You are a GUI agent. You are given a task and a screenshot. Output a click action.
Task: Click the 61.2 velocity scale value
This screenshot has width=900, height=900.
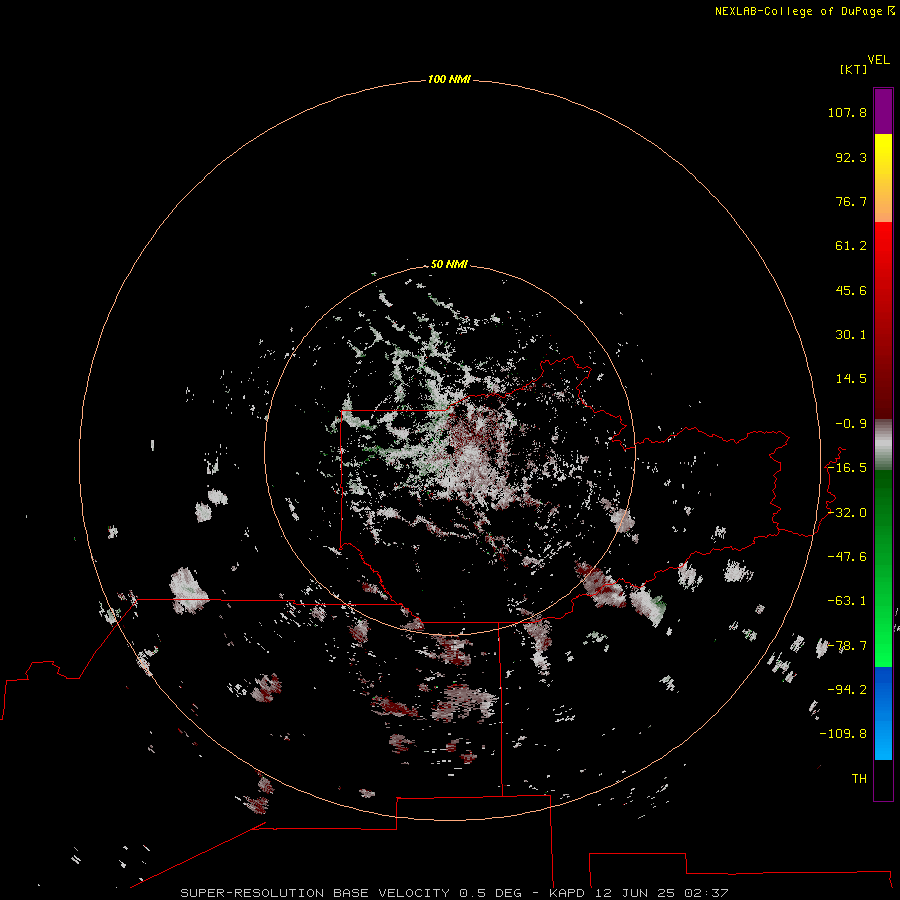[x=851, y=246]
